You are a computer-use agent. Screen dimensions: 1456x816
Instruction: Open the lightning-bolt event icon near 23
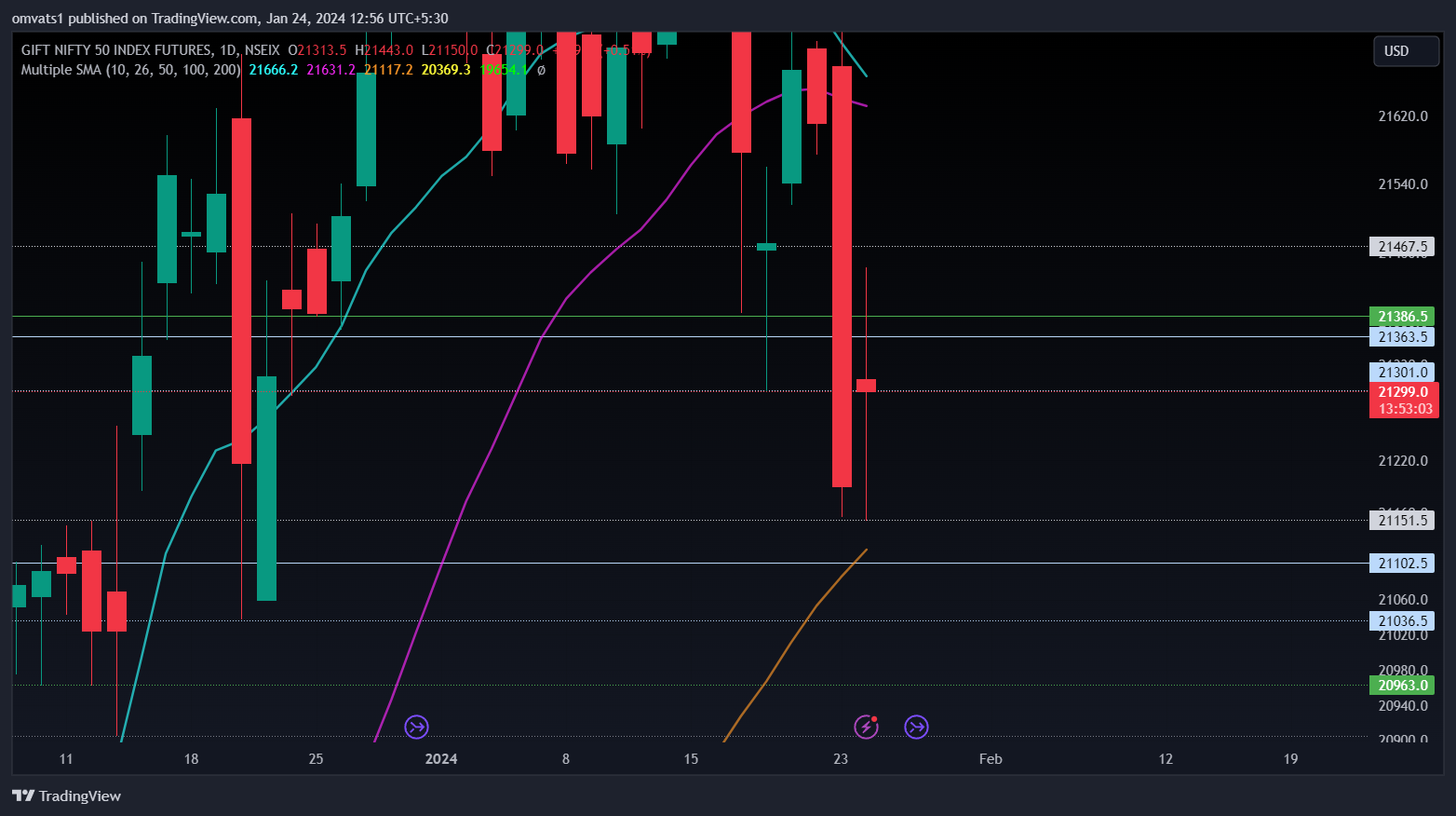pyautogui.click(x=867, y=727)
